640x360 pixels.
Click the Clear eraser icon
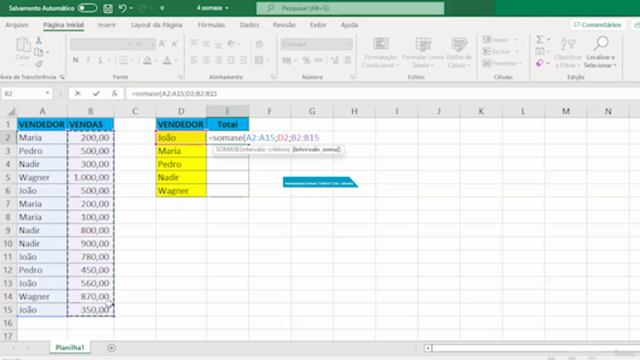[540, 63]
